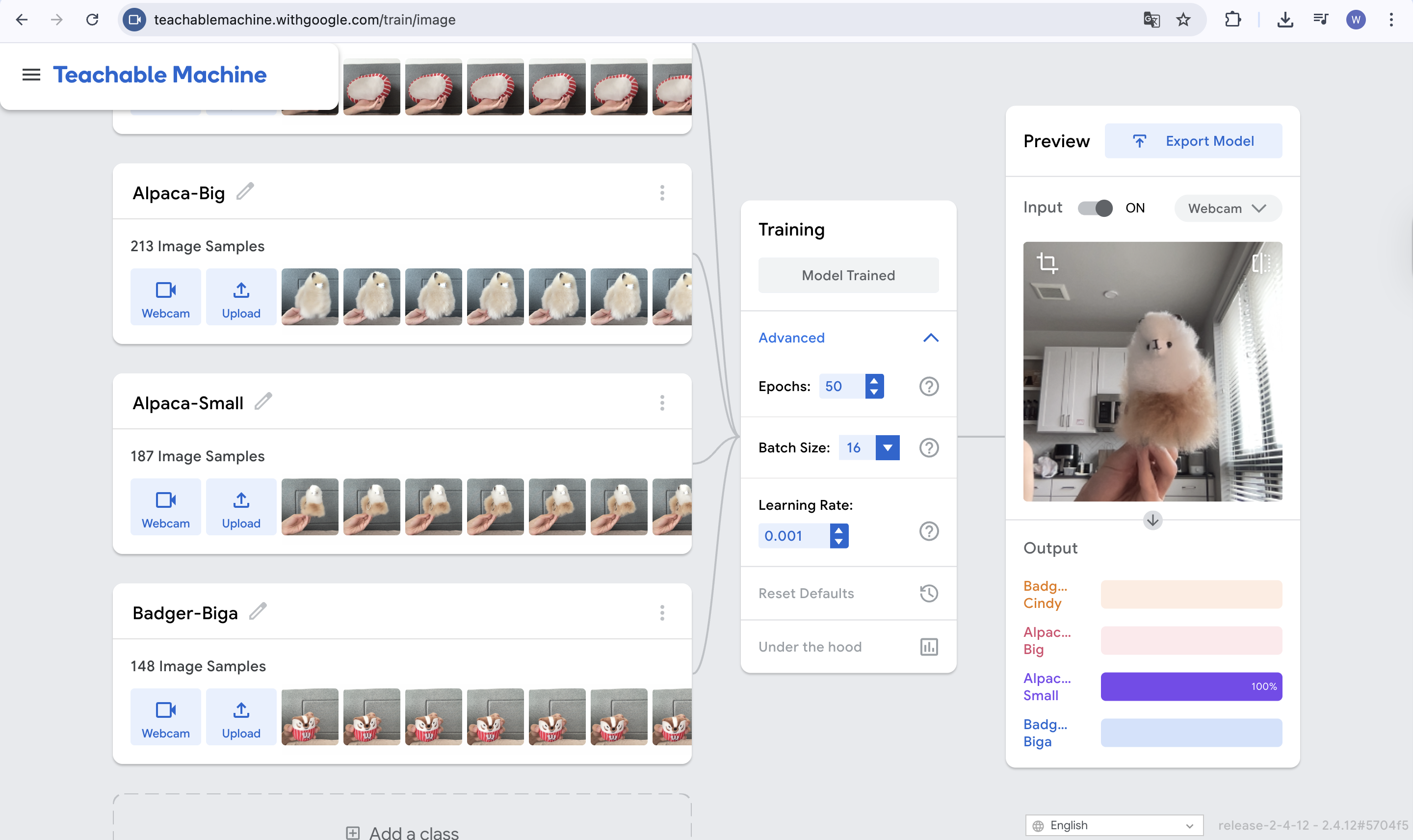Viewport: 1413px width, 840px height.
Task: Click the pencil icon next to Alpaca-Big
Action: pyautogui.click(x=245, y=192)
